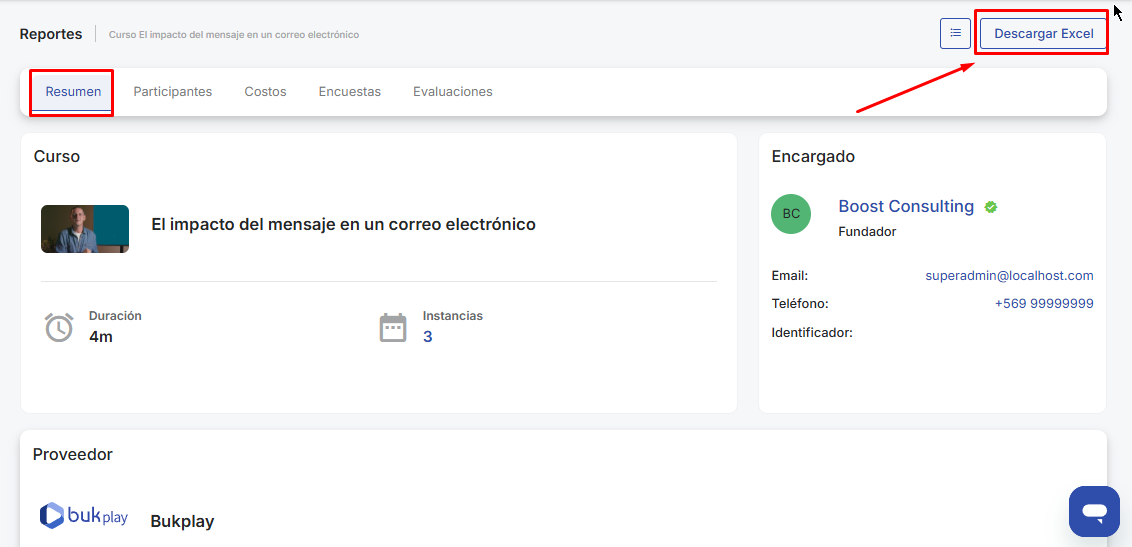1132x547 pixels.
Task: Click the superadmin@localhost.com email link
Action: 1009,276
